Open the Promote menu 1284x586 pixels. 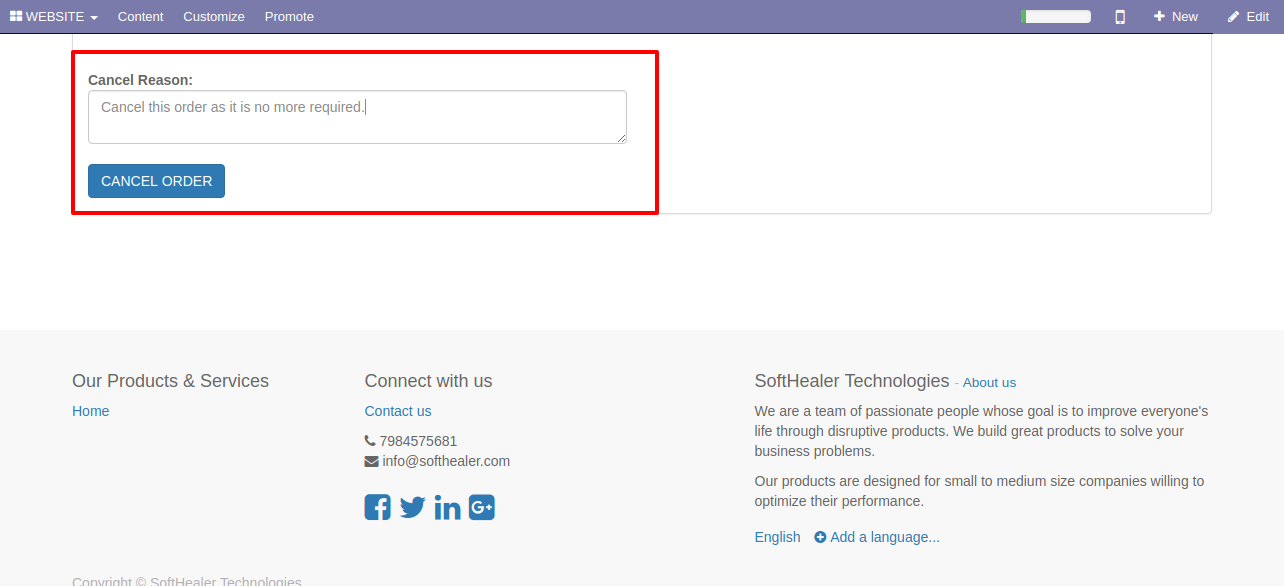coord(289,16)
